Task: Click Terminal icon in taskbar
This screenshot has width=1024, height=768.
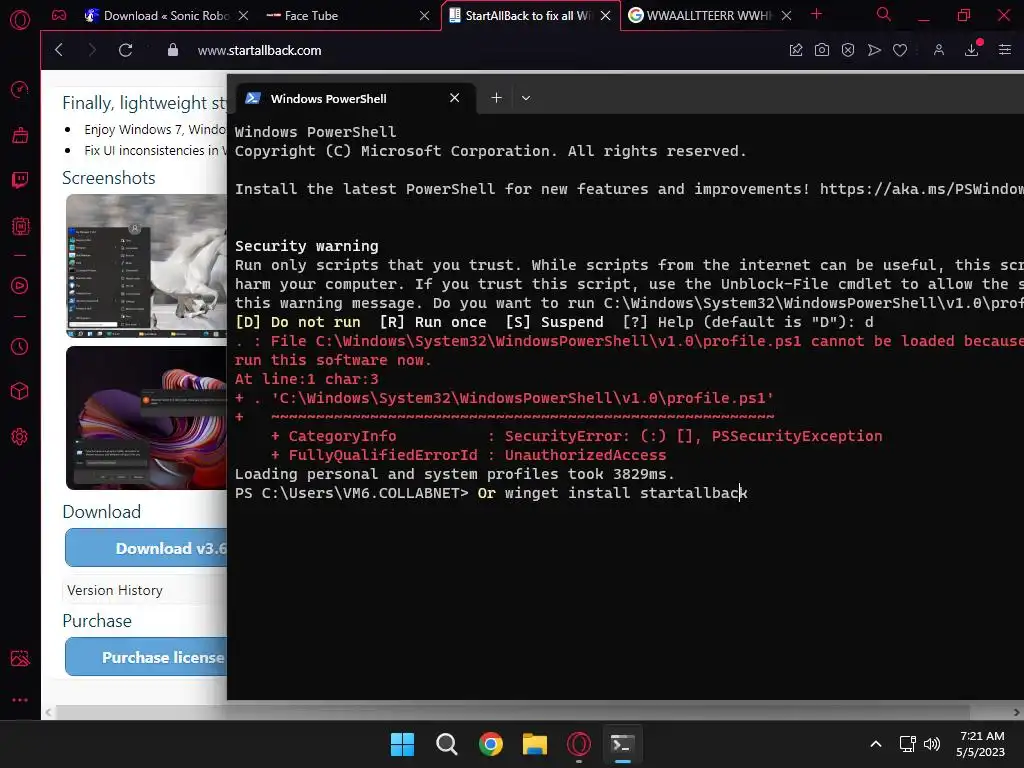Action: click(x=622, y=744)
